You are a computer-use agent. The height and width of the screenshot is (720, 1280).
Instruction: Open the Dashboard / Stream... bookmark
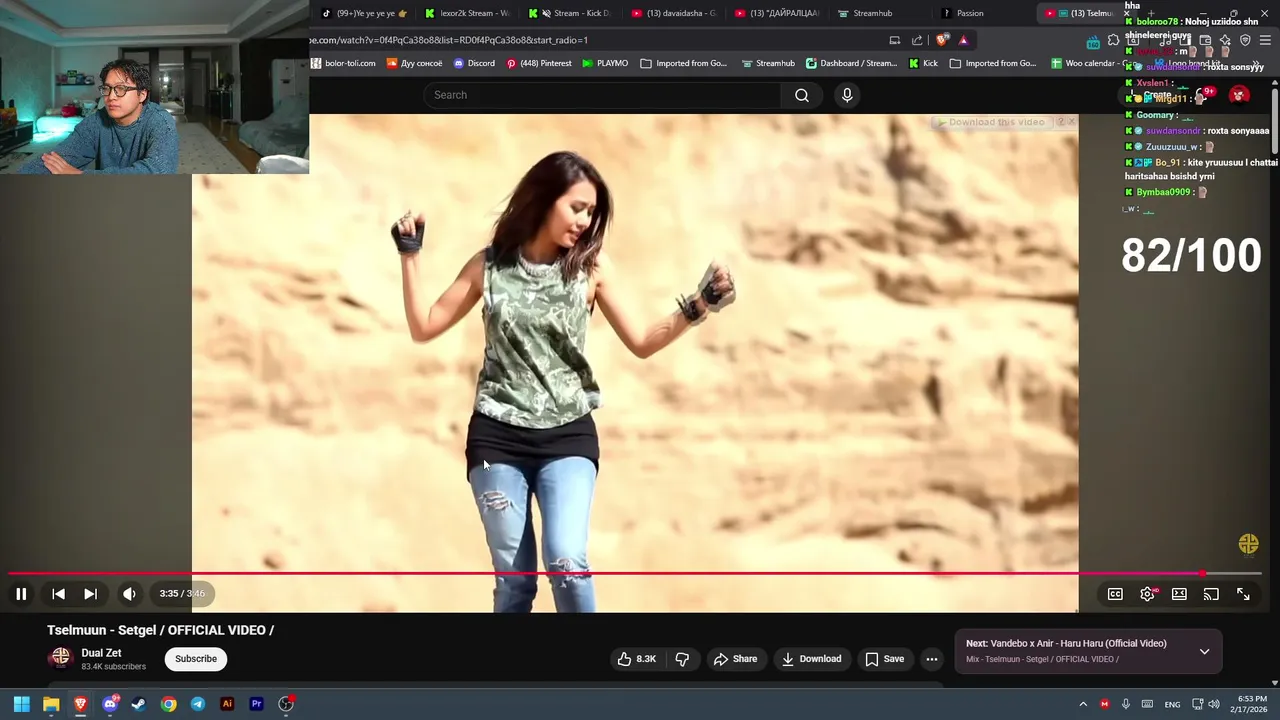(852, 63)
